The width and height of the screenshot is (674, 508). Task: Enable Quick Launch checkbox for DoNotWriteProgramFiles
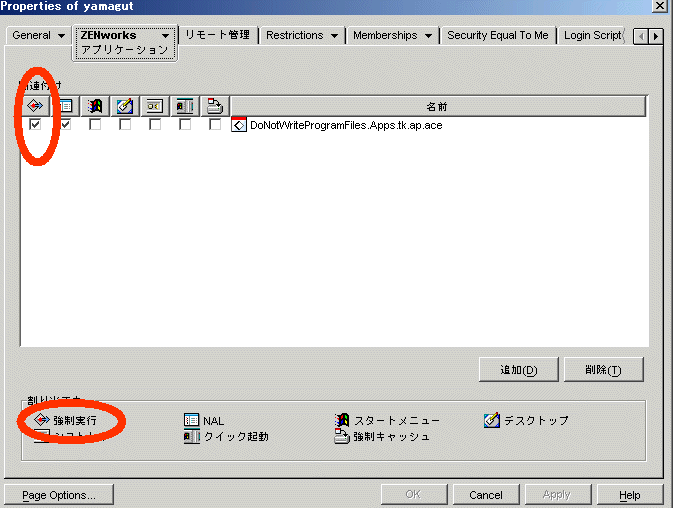(185, 125)
